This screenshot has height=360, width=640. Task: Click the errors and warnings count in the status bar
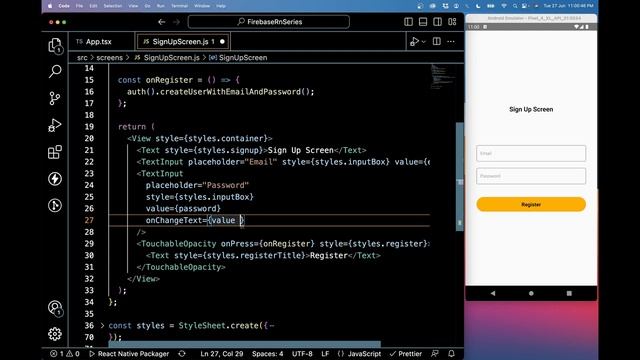tap(65, 354)
